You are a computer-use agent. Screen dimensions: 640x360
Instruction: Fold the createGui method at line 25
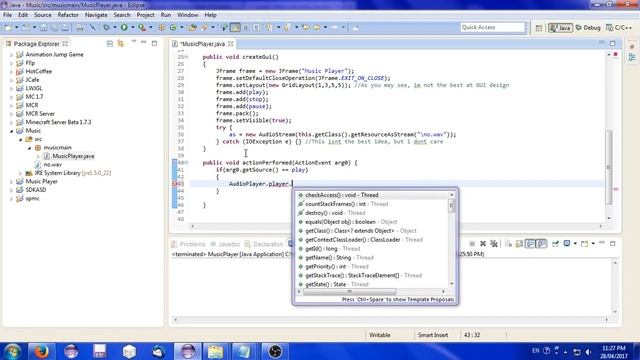187,57
